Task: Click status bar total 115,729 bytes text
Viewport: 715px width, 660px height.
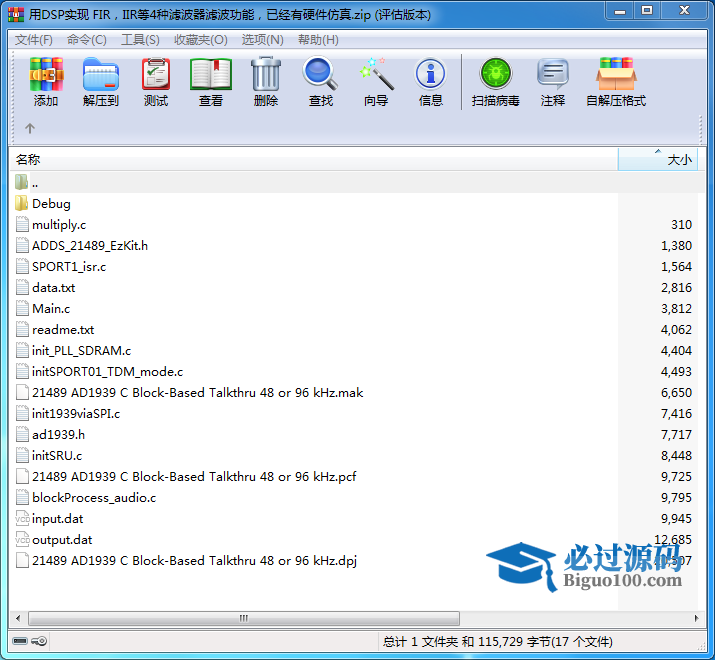Action: coord(497,642)
